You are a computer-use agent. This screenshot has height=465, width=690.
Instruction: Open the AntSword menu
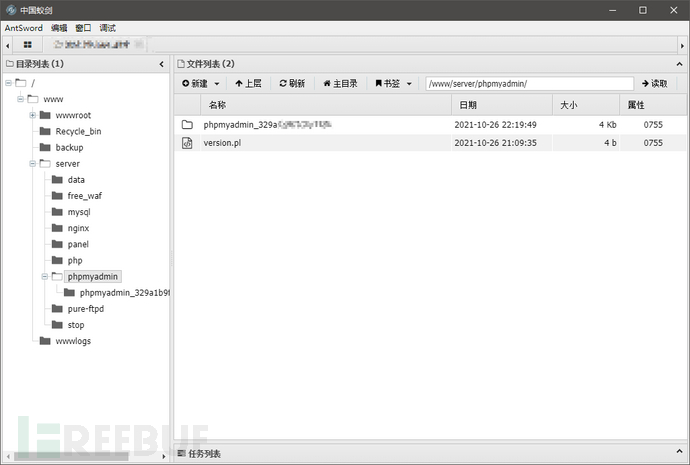click(24, 28)
